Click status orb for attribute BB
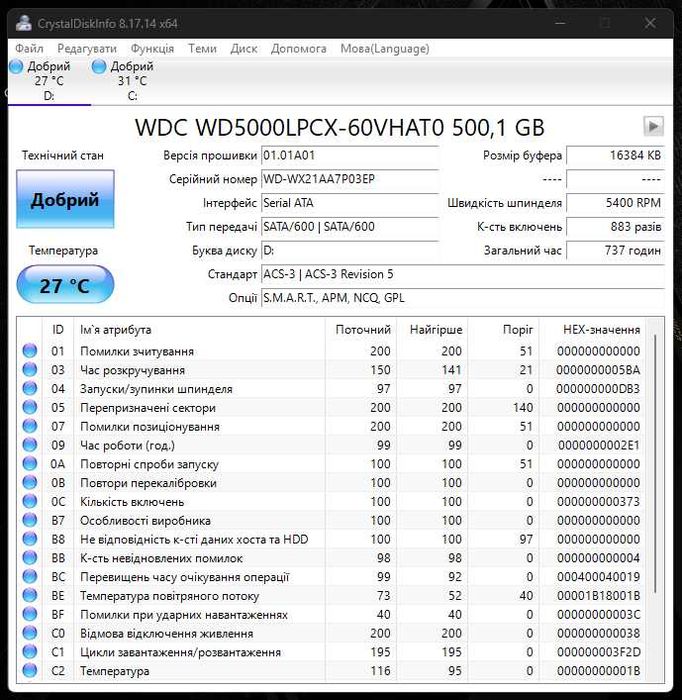This screenshot has width=682, height=700. [x=30, y=558]
